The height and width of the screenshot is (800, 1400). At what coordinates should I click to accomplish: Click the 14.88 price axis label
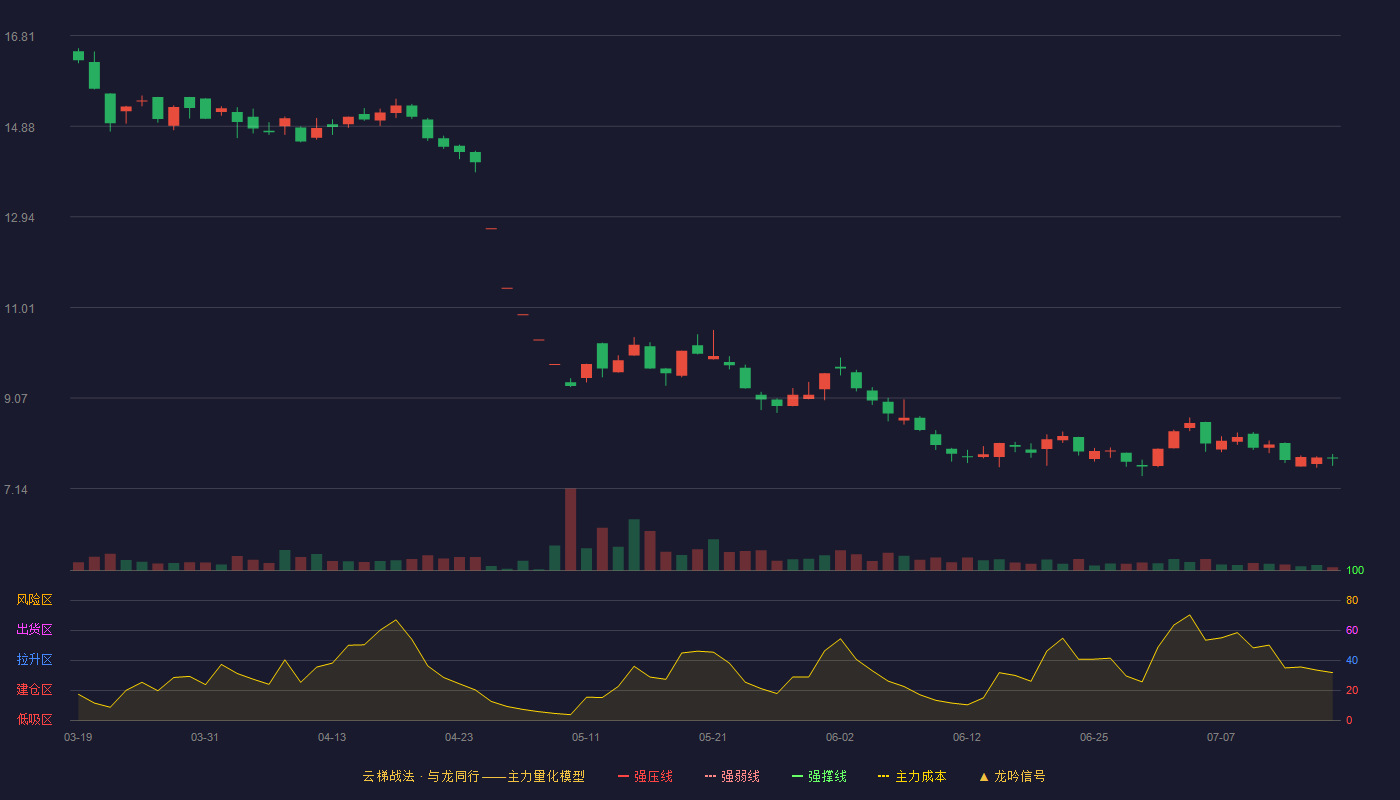19,128
